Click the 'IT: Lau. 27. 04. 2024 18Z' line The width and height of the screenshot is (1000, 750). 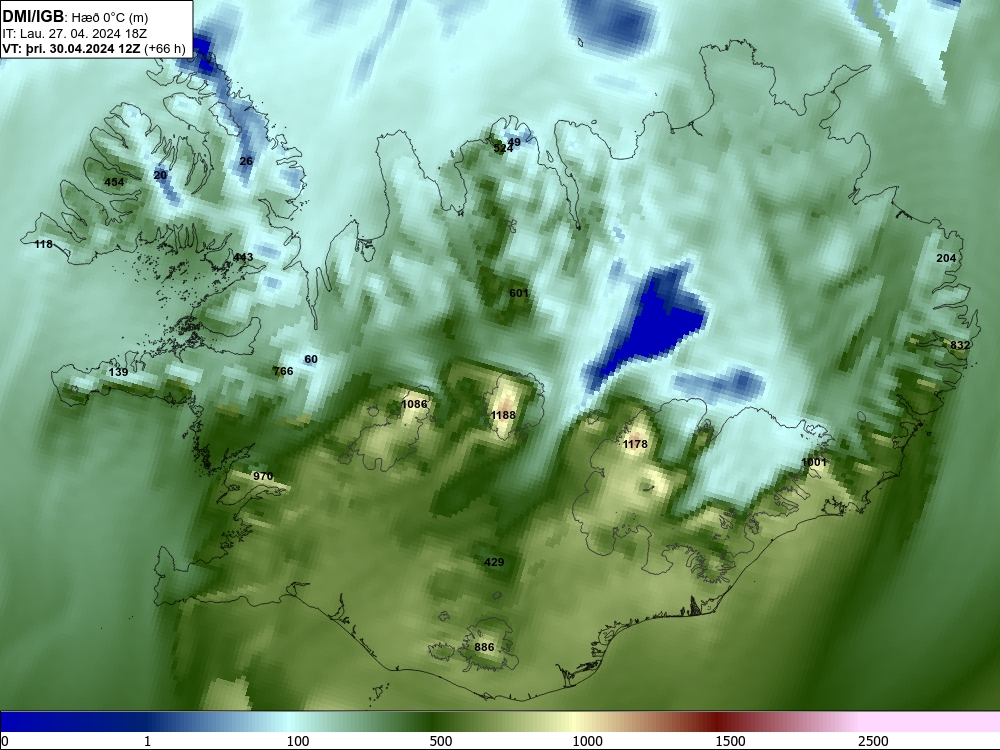(x=75, y=34)
